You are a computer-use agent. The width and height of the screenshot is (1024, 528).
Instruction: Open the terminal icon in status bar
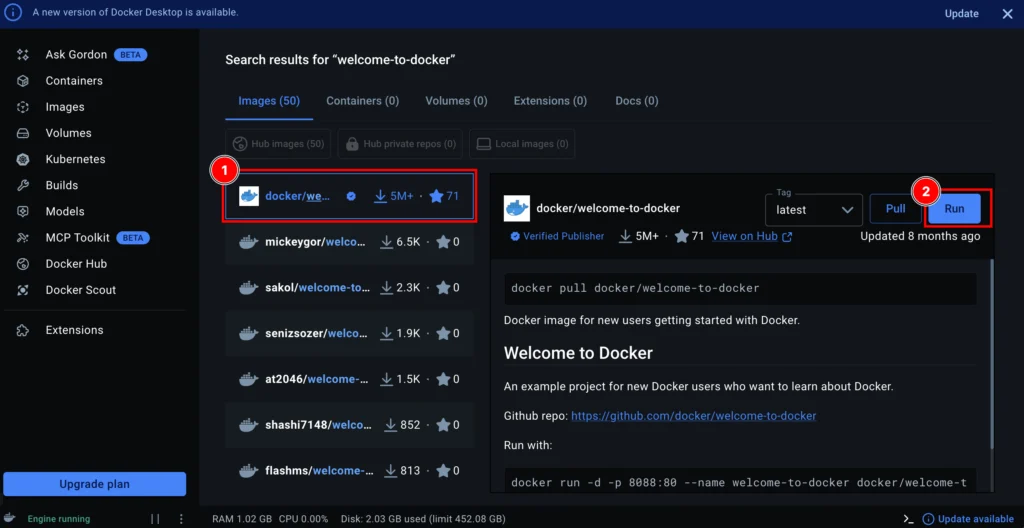908,519
